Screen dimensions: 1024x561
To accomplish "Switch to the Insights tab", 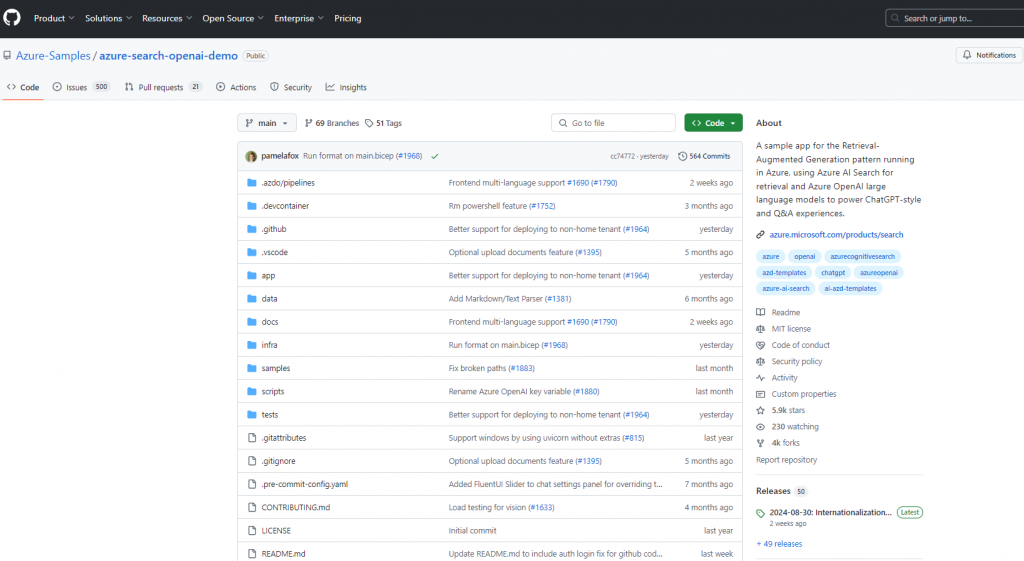I will 346,87.
